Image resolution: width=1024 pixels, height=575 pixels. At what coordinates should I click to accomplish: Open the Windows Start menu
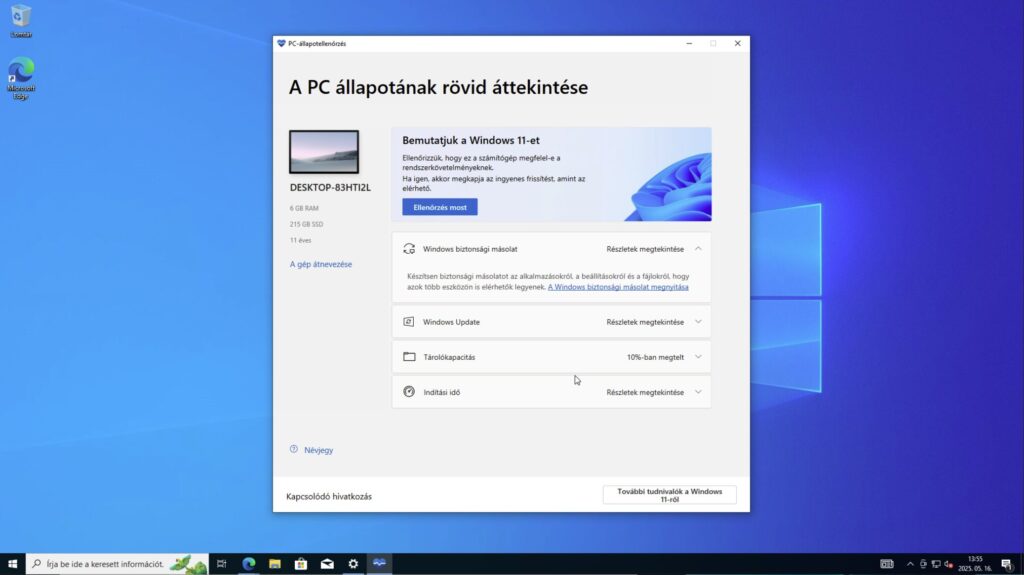click(12, 564)
